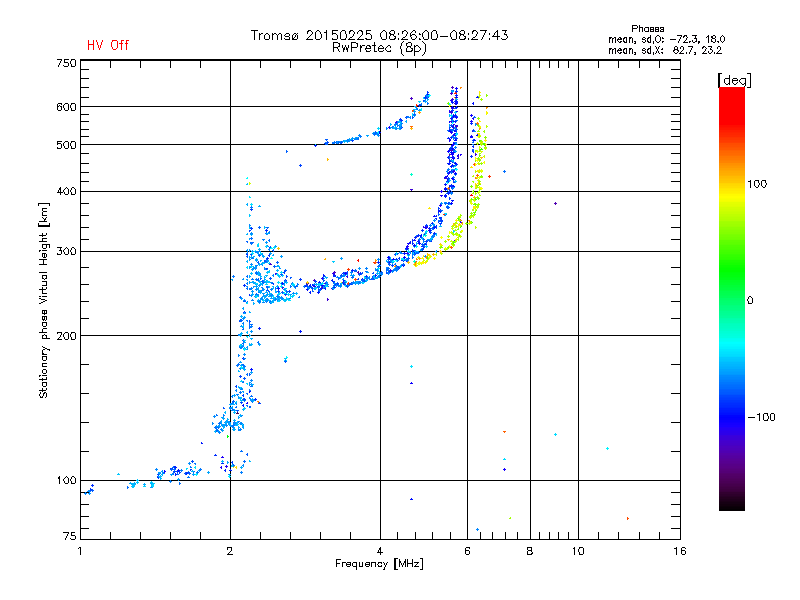Screen dimensions: 800x600
Task: Click y-axis tick label "100"
Action: tap(66, 480)
